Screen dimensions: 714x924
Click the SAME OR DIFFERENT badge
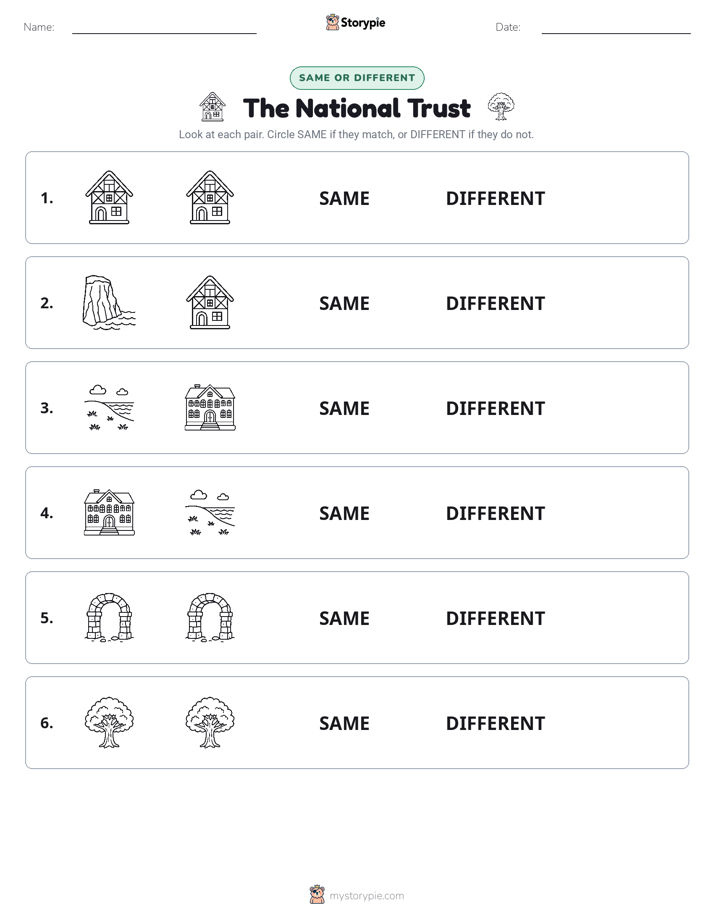click(357, 78)
